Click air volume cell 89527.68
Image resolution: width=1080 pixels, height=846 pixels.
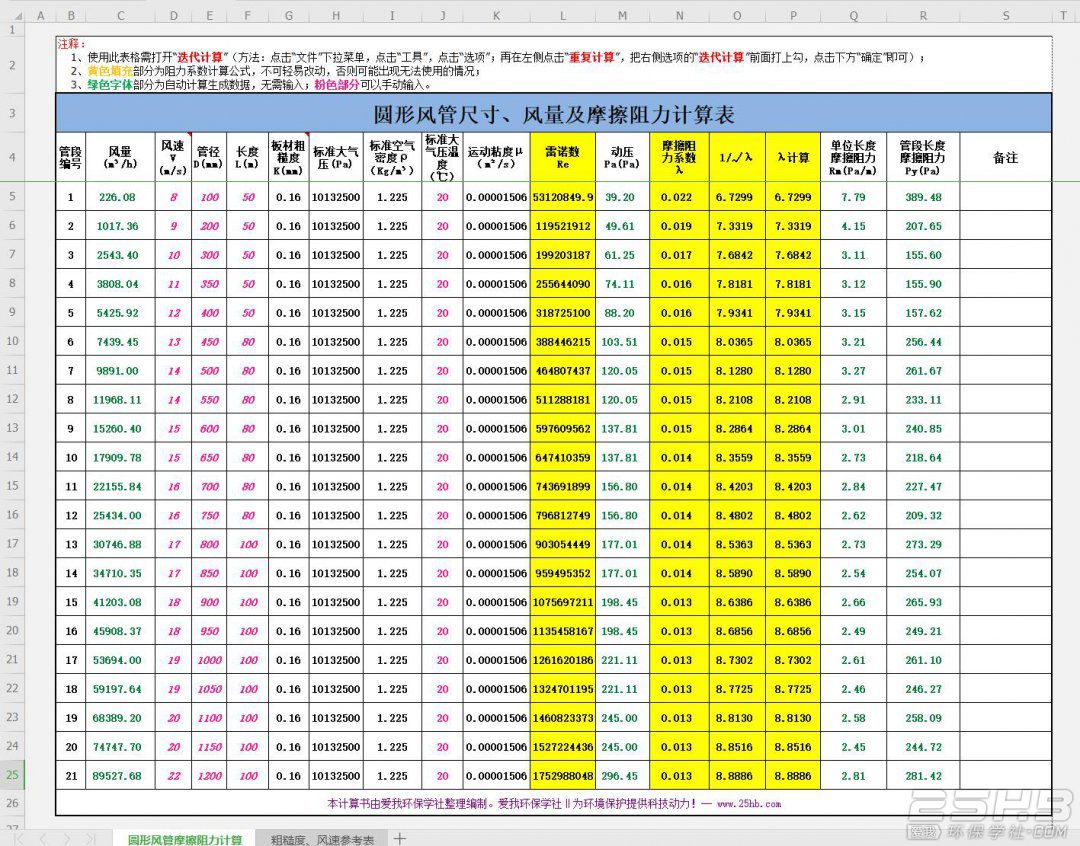tap(121, 776)
